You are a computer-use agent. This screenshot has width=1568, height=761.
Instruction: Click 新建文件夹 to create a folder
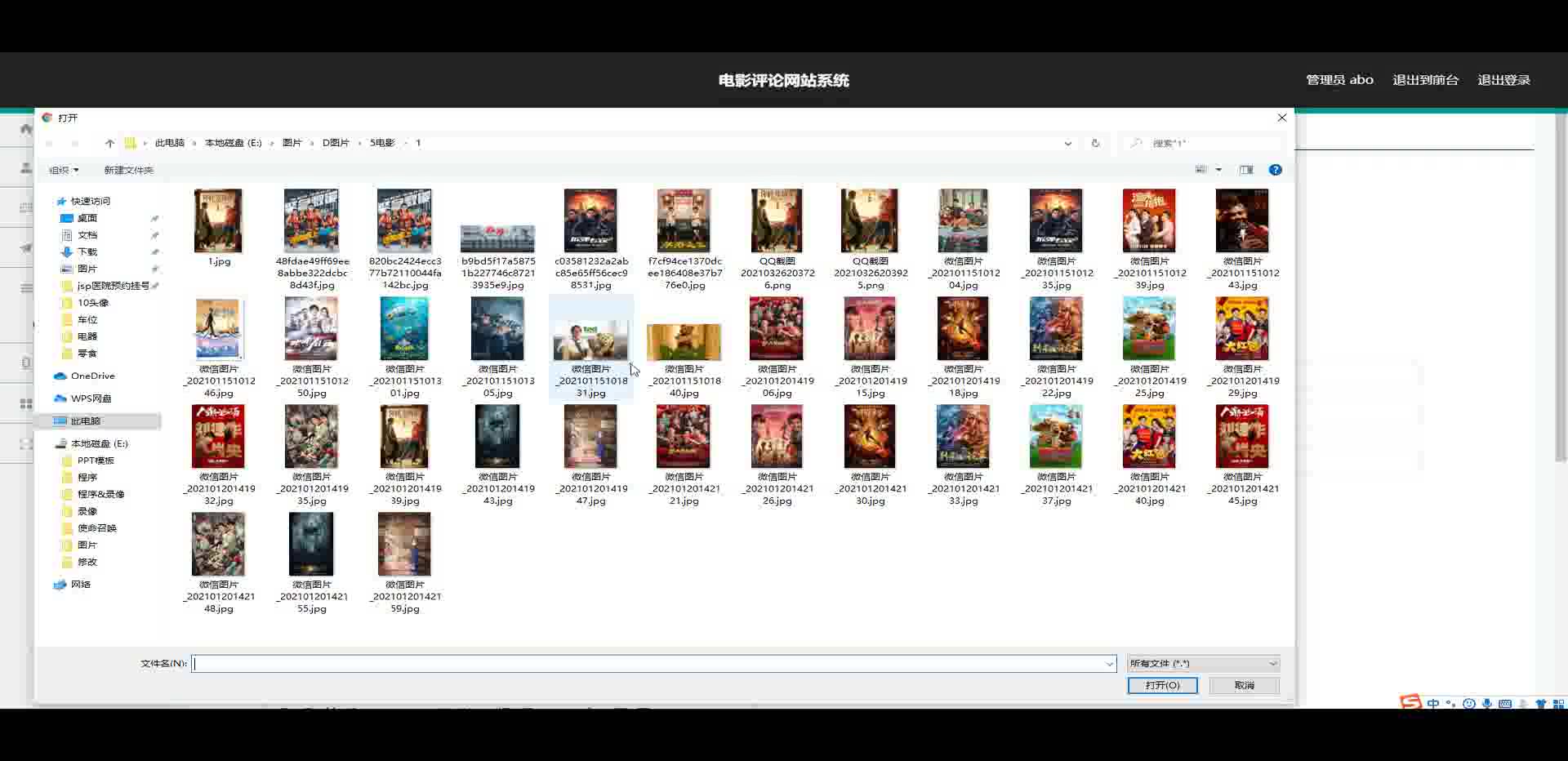coord(128,170)
